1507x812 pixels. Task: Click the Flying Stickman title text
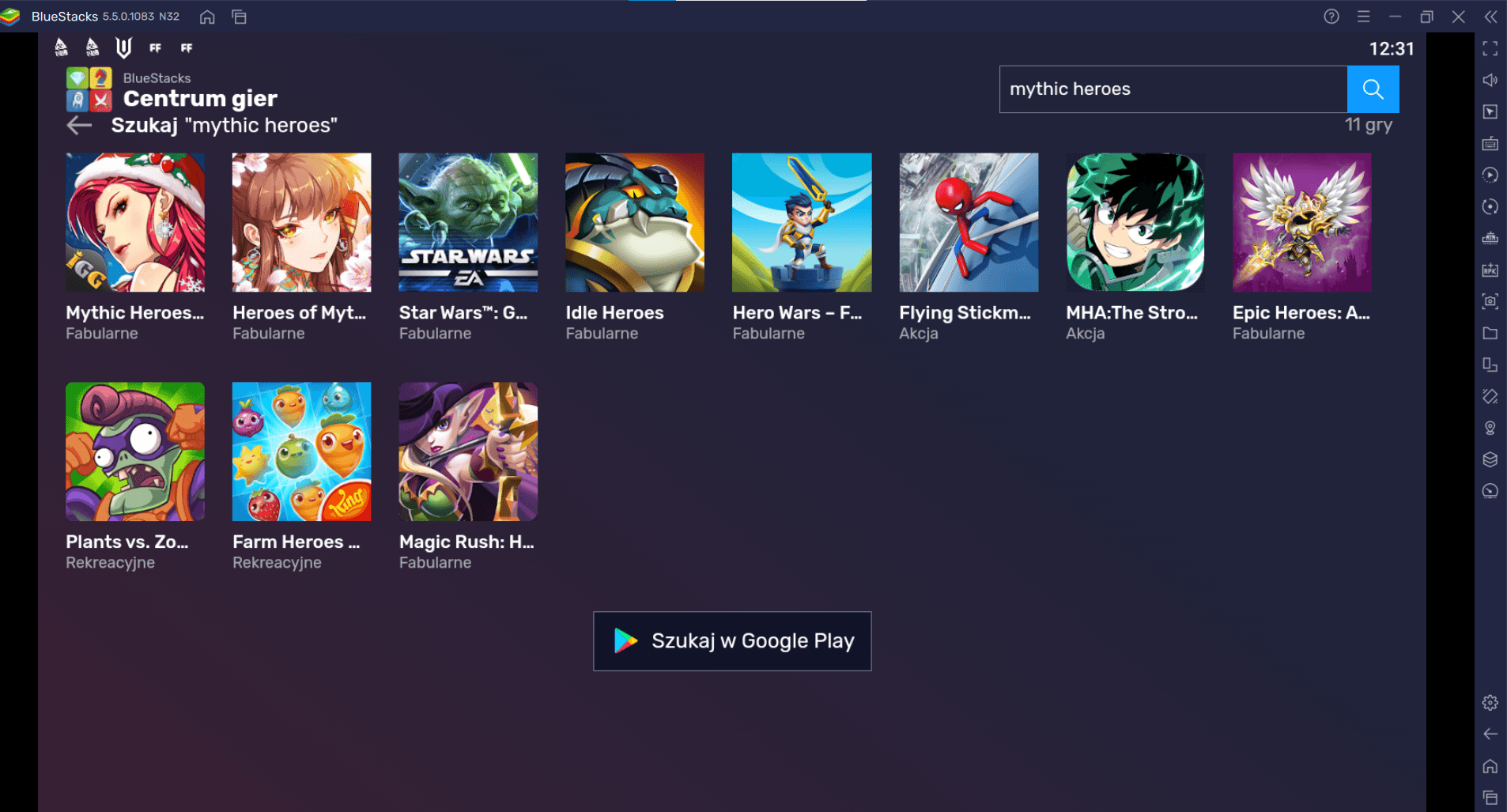click(x=965, y=313)
